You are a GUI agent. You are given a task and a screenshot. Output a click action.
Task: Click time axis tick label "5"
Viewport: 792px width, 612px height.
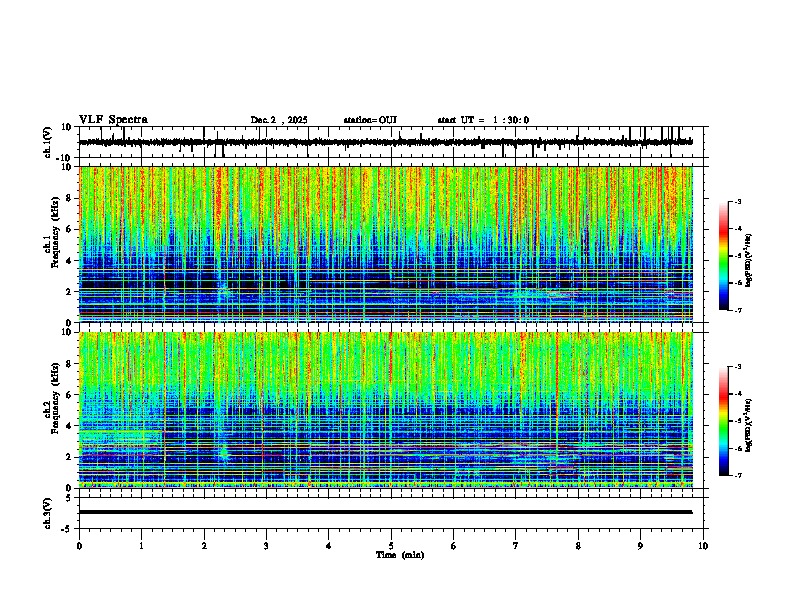click(x=391, y=546)
